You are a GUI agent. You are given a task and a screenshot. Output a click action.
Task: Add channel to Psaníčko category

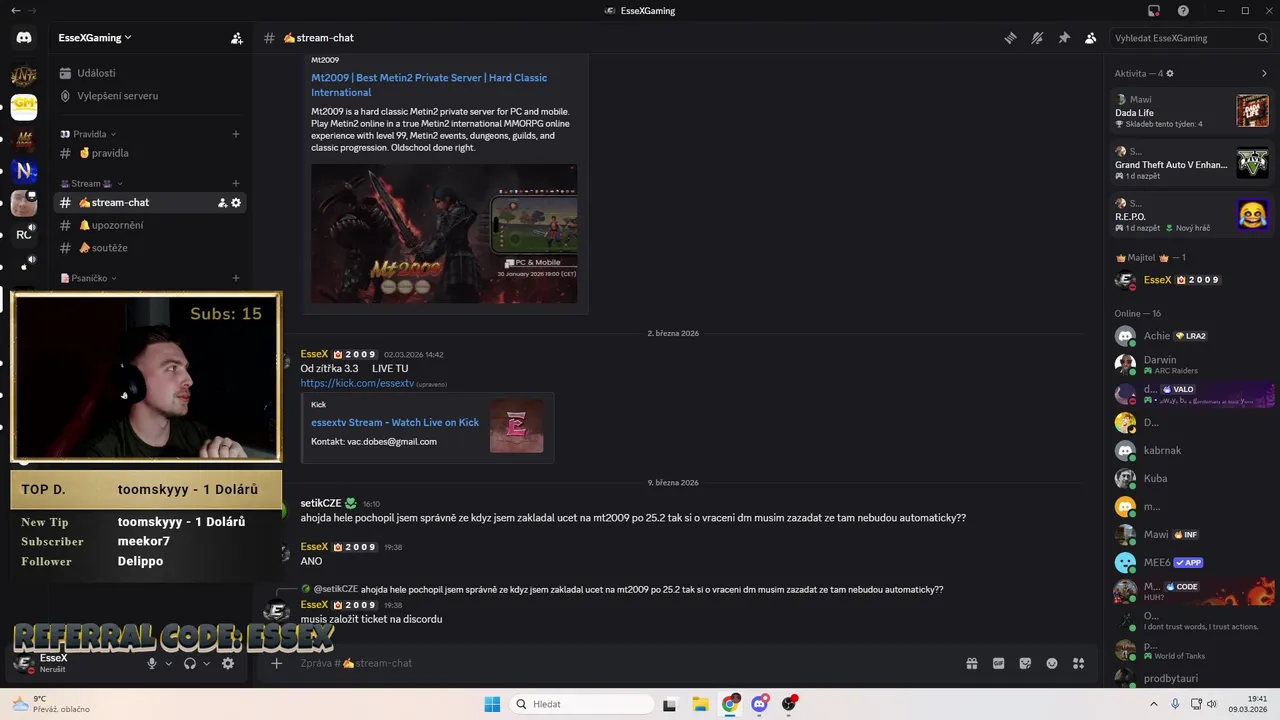236,278
